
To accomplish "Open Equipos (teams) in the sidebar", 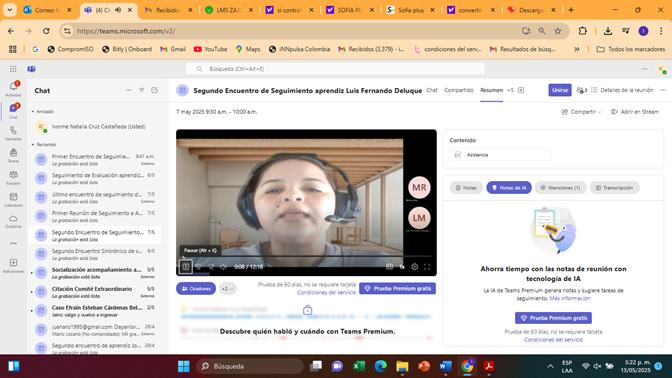I will tap(13, 177).
